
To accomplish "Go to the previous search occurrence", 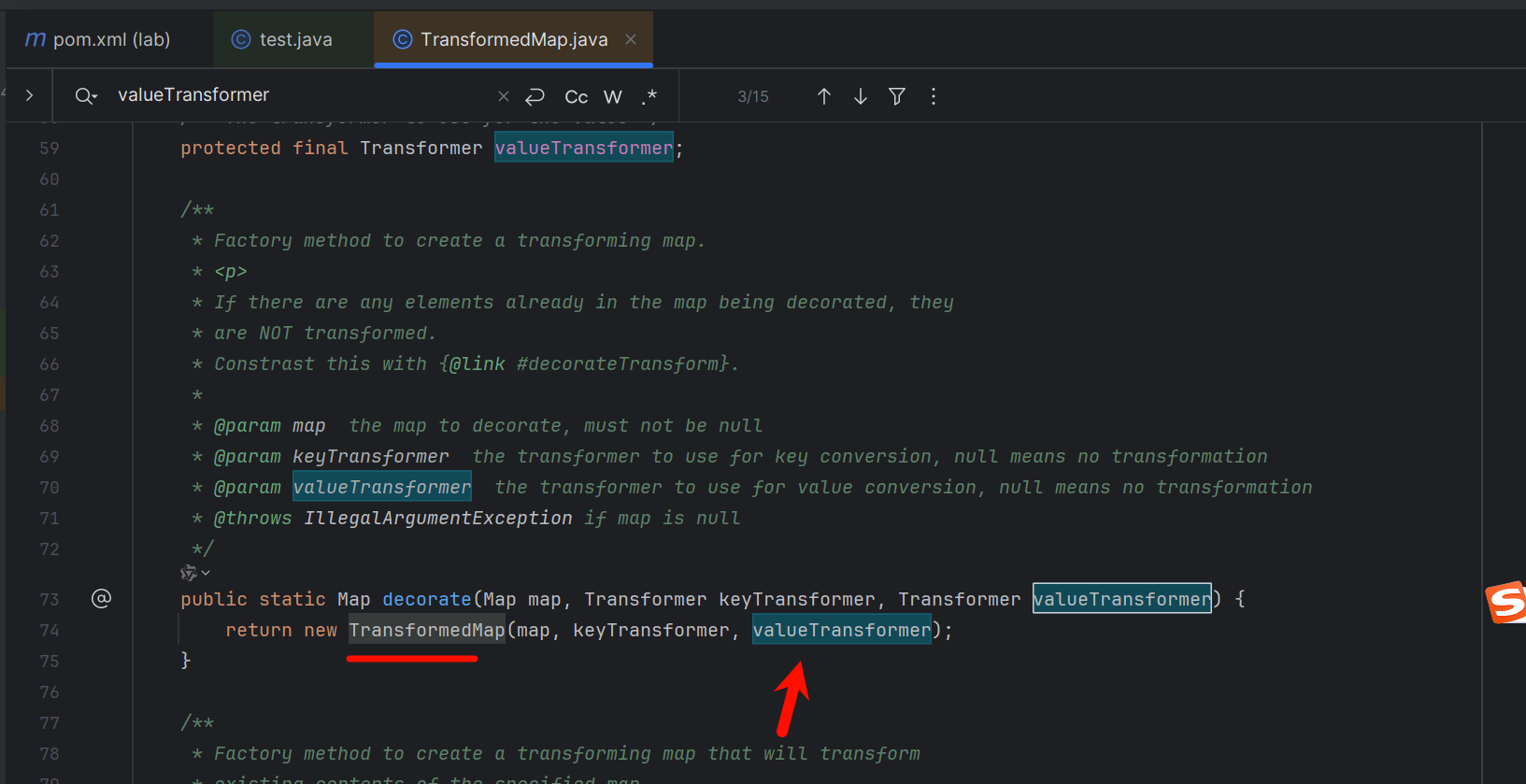I will click(823, 96).
